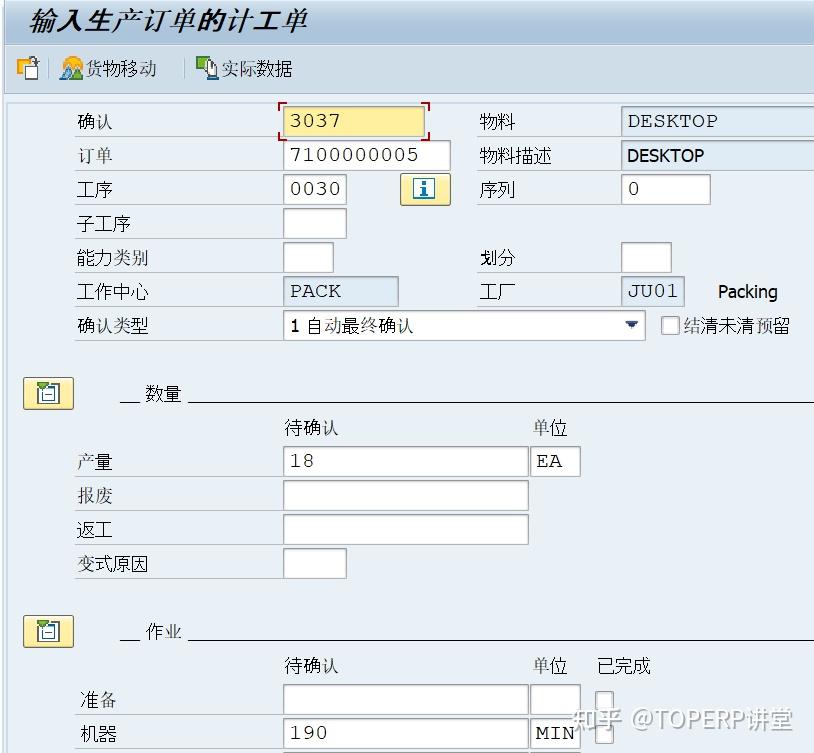Image resolution: width=814 pixels, height=753 pixels.
Task: Click the leftmost clipboard transfer icon in toolbar
Action: tap(28, 69)
